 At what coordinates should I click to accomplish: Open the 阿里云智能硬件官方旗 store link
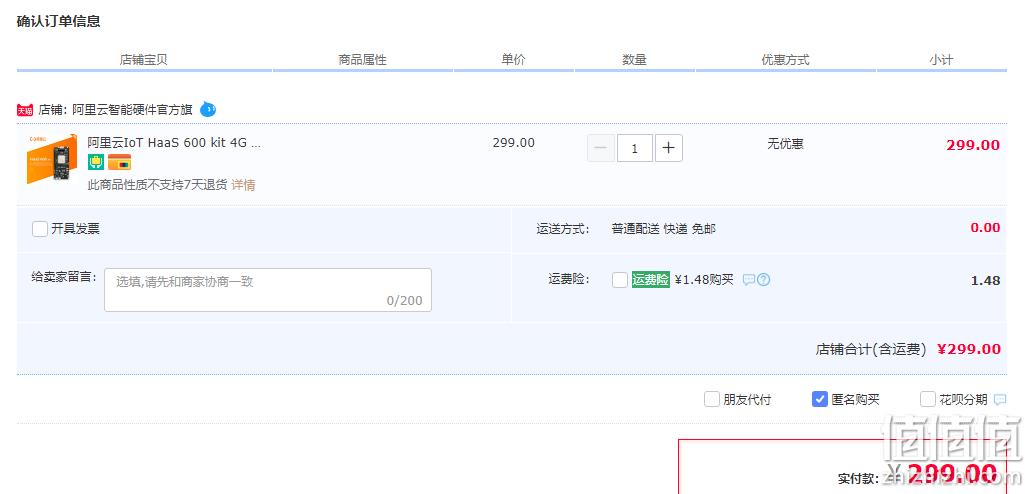point(132,110)
